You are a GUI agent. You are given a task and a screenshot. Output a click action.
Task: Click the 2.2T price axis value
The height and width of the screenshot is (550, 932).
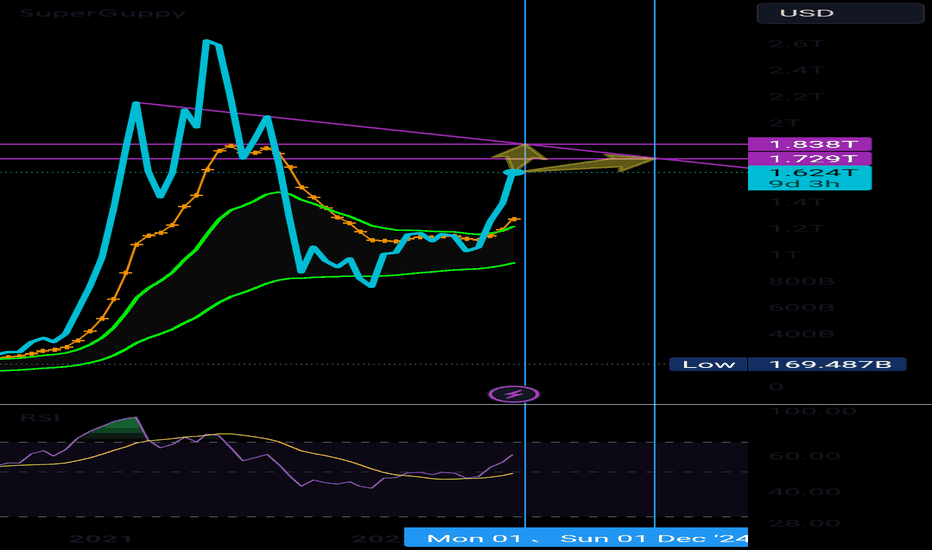click(x=796, y=97)
